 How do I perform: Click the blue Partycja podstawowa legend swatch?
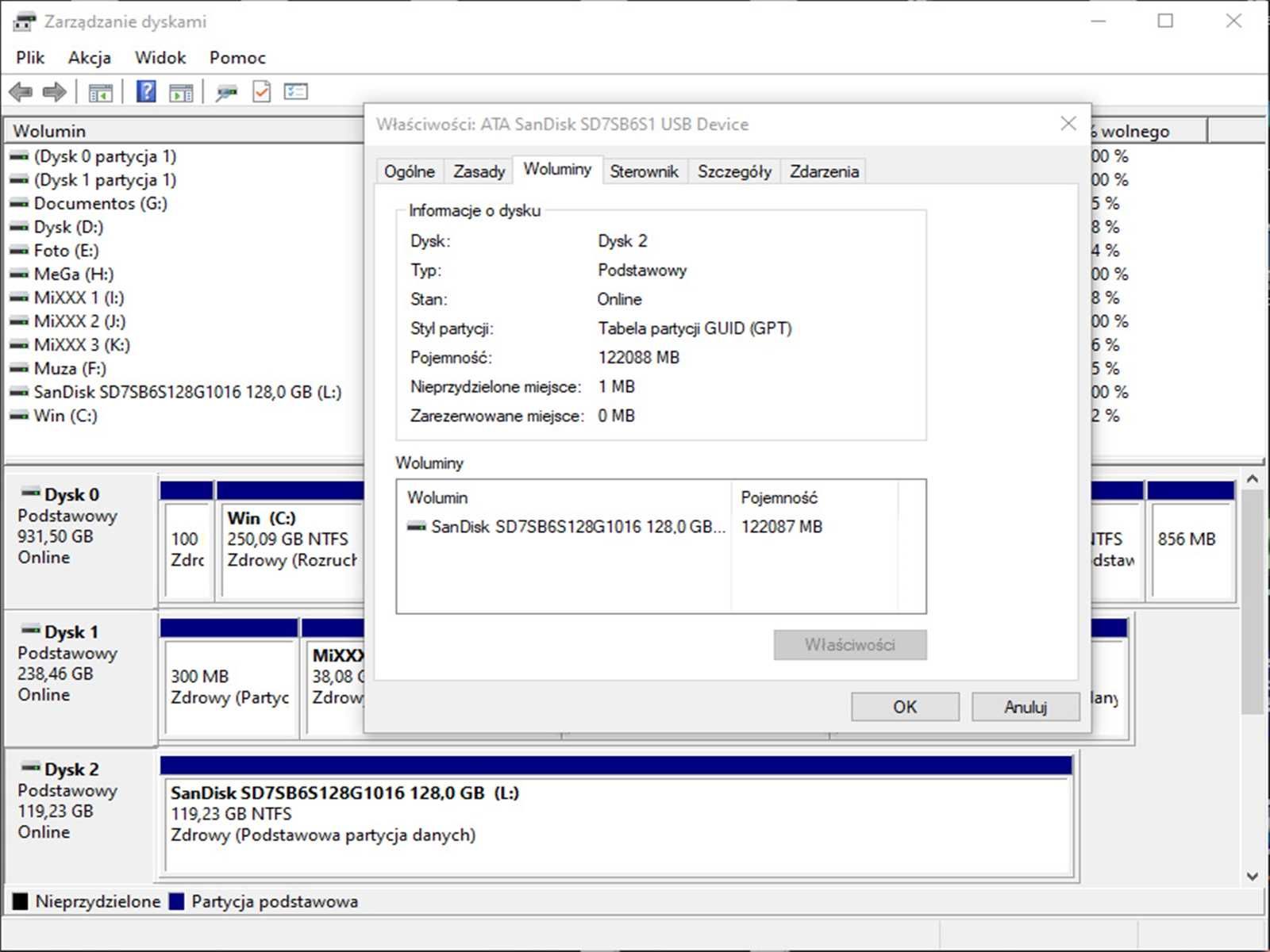click(x=176, y=901)
